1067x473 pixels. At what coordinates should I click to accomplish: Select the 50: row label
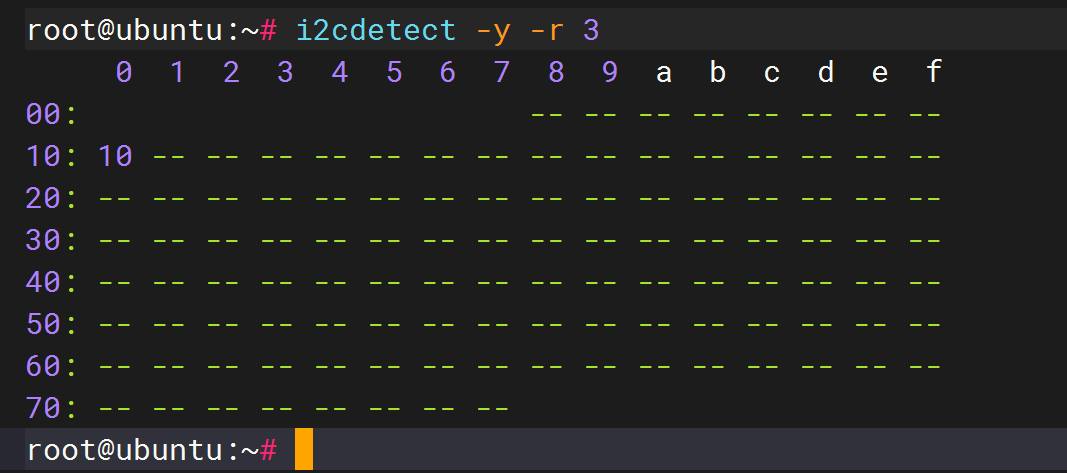click(x=51, y=324)
